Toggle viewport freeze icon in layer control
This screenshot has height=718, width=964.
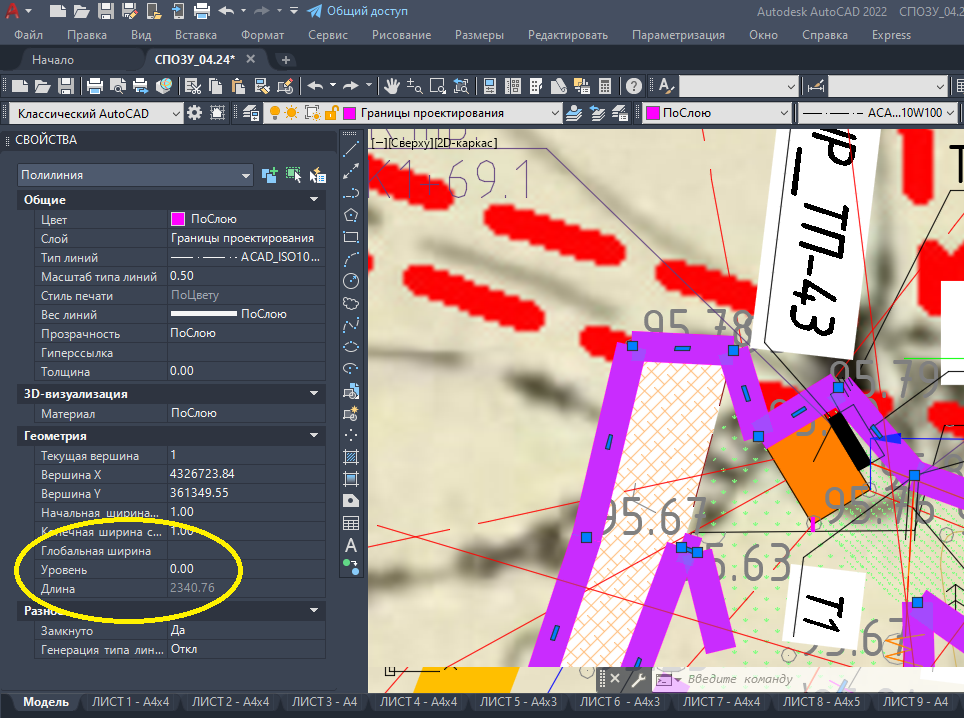[312, 113]
